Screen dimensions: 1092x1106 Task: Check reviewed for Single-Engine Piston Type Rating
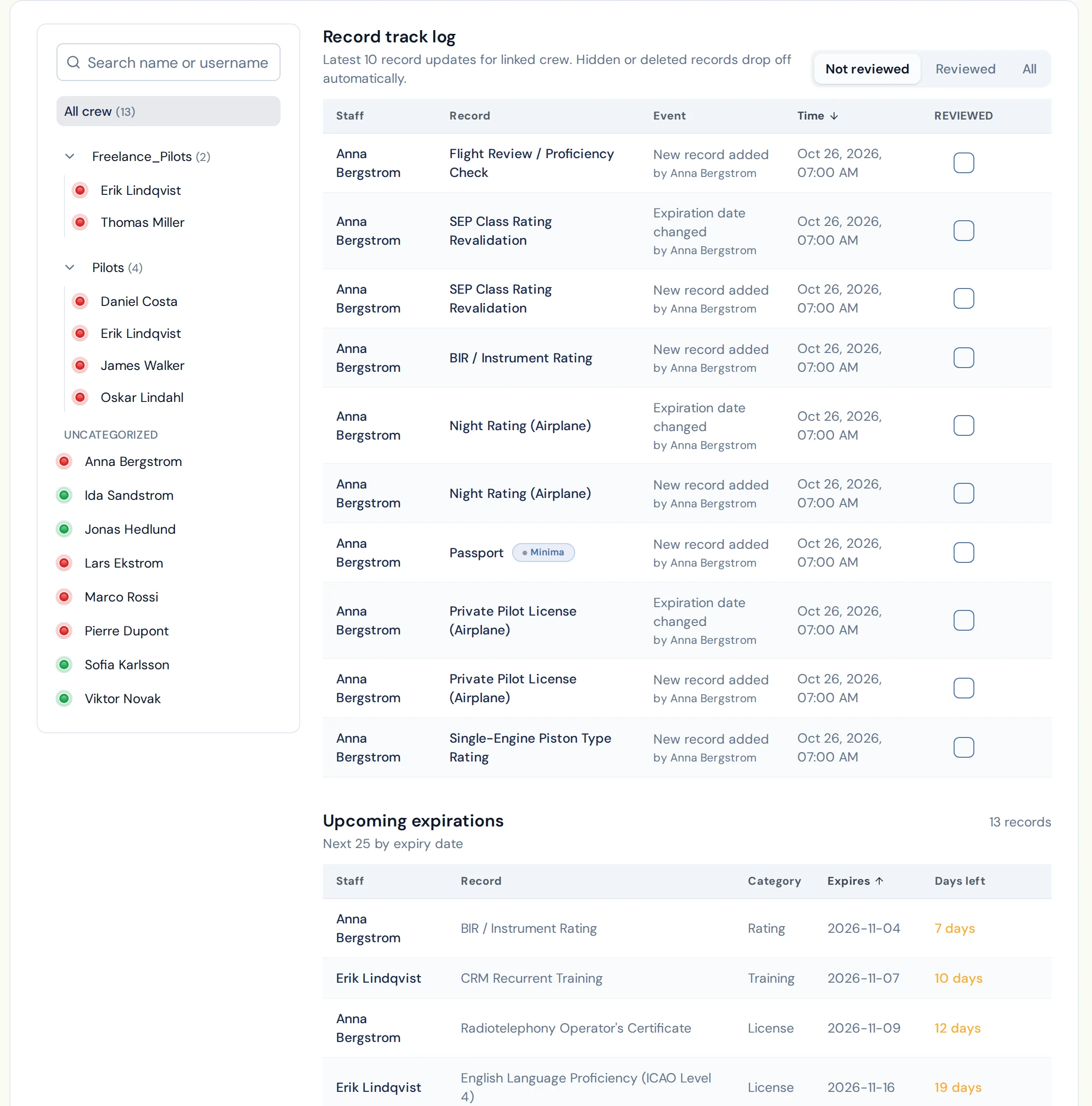point(963,747)
